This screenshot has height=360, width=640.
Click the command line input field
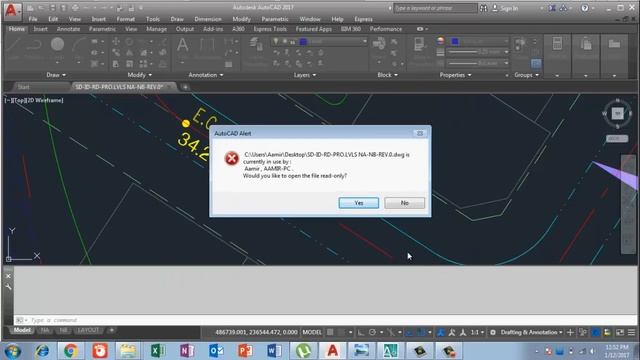click(x=324, y=320)
